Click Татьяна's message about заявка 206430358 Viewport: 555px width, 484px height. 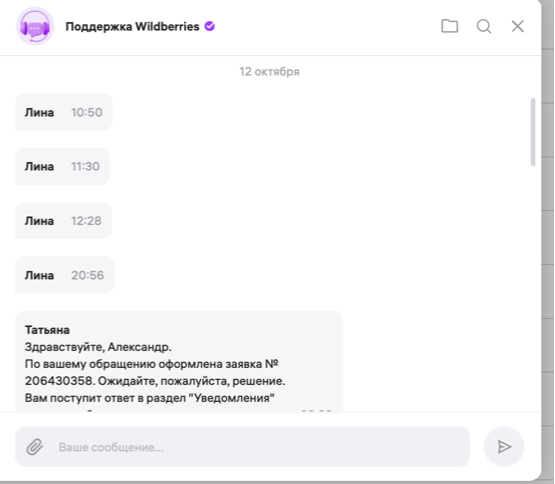click(x=179, y=361)
